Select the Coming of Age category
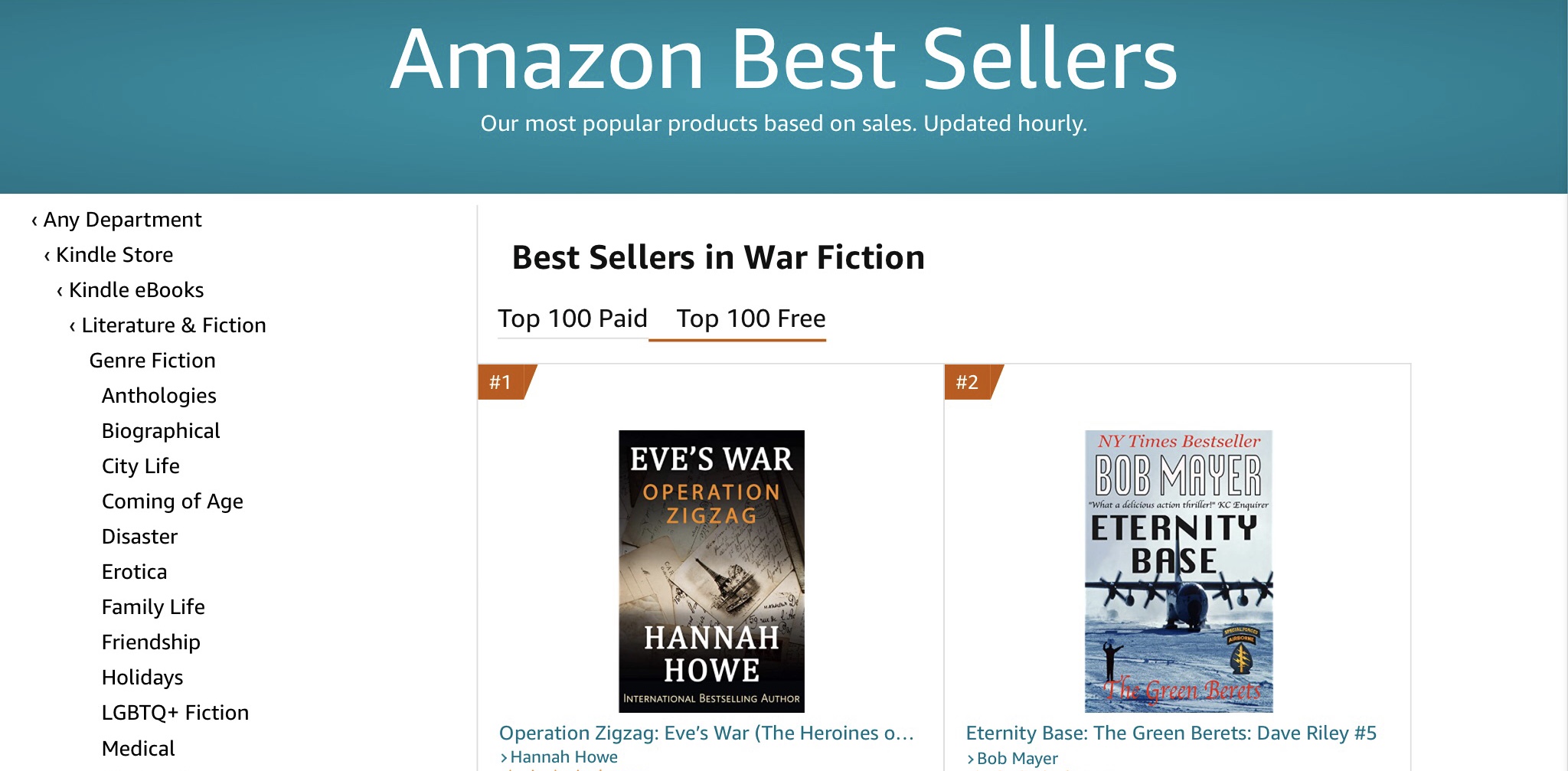 pyautogui.click(x=172, y=501)
